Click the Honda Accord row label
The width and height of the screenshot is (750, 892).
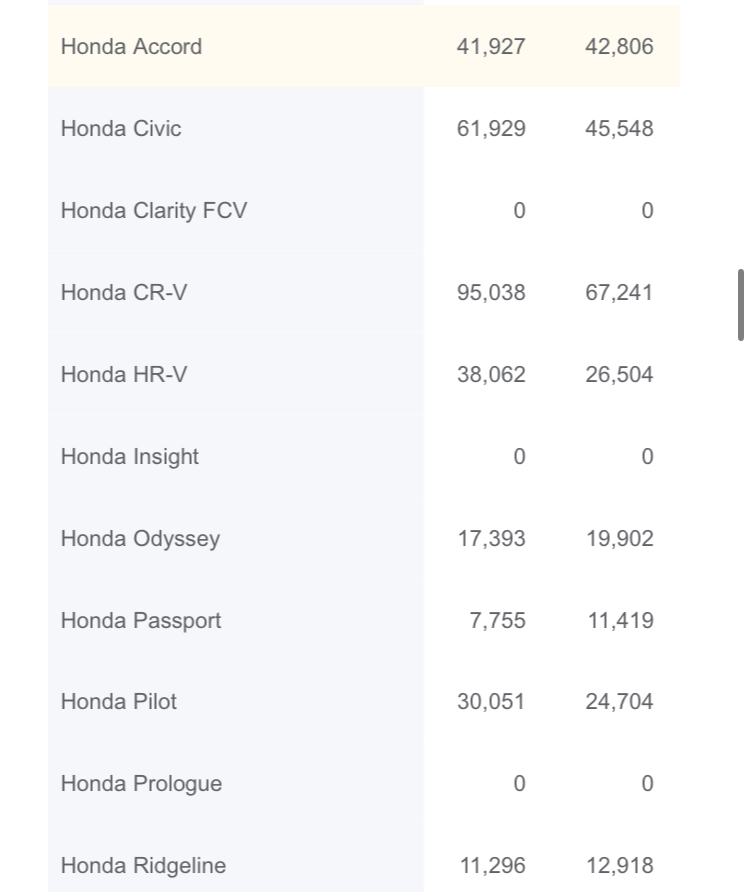[x=131, y=47]
